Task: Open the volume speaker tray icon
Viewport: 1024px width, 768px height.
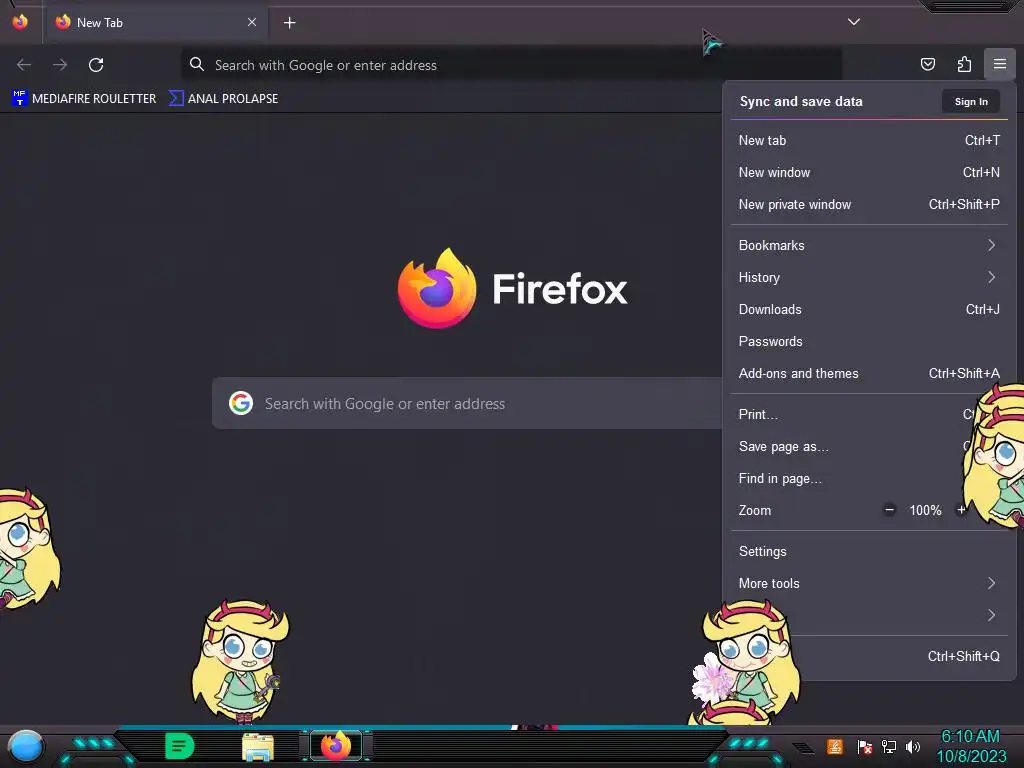Action: point(913,746)
